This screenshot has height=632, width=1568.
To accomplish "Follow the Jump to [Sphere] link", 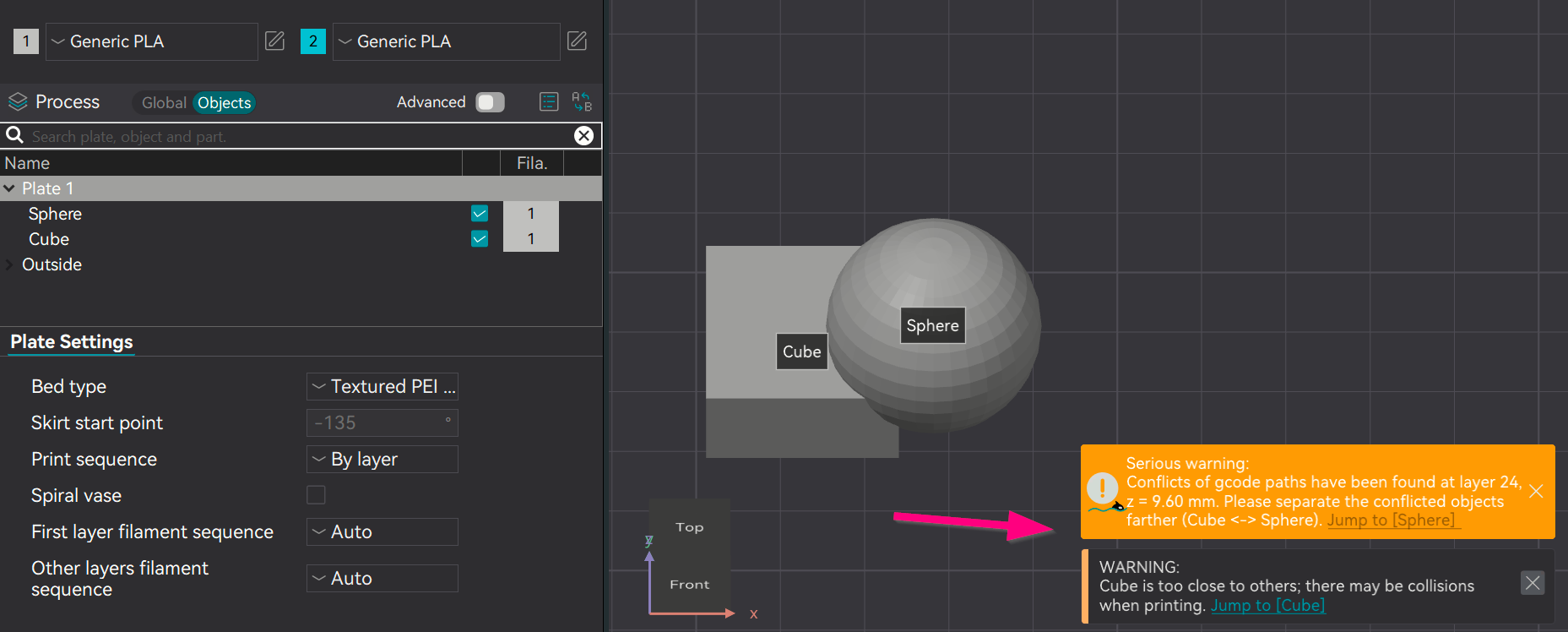I will (x=1391, y=520).
